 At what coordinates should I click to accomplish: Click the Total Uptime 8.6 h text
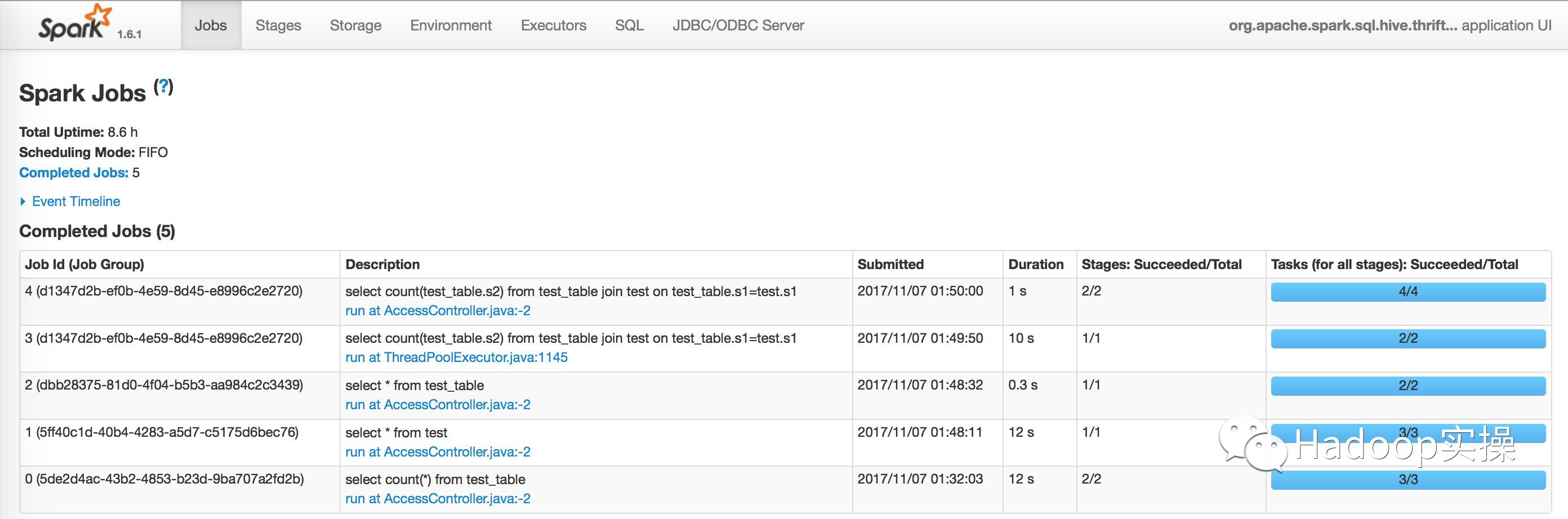click(78, 132)
